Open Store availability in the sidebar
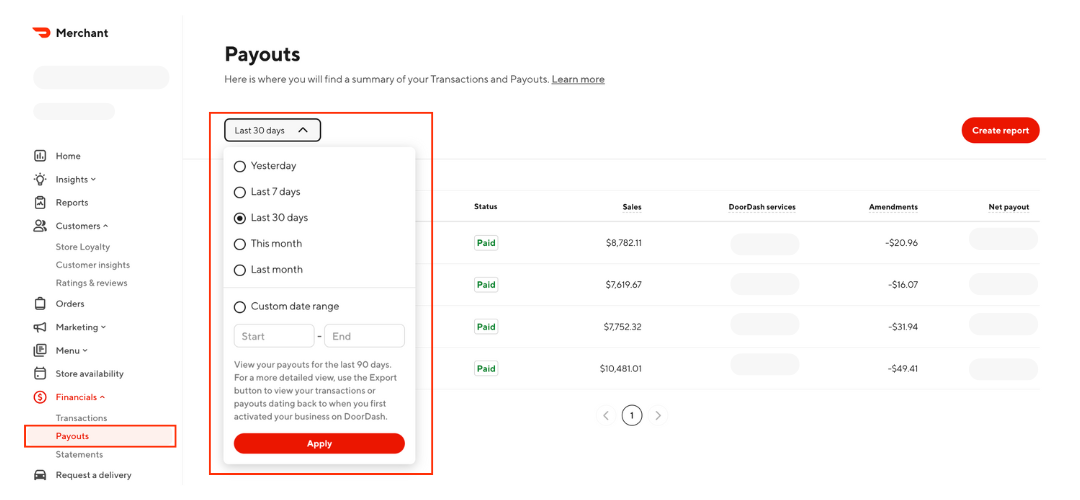Viewport: 1080px width, 500px height. pyautogui.click(x=90, y=374)
